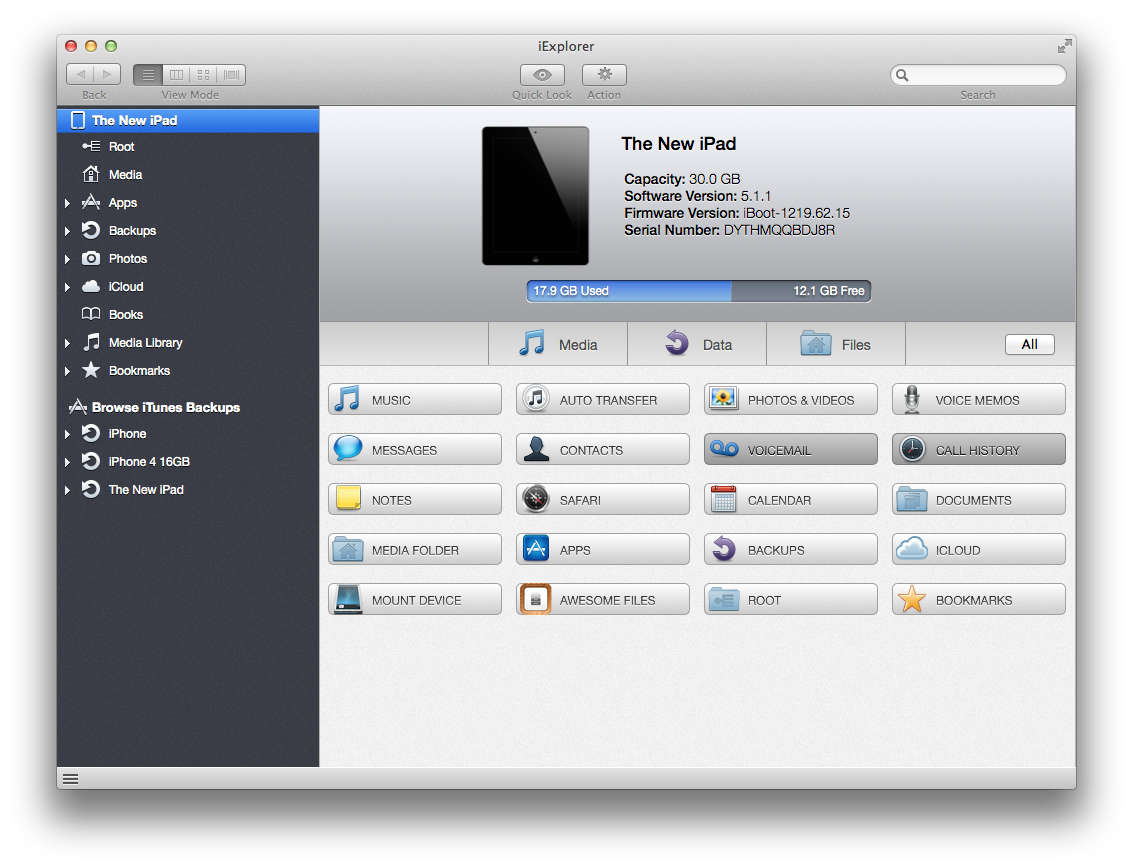Click the sidebar menu icon at bottom-left
Screen dimensions: 1133x868
click(x=70, y=779)
